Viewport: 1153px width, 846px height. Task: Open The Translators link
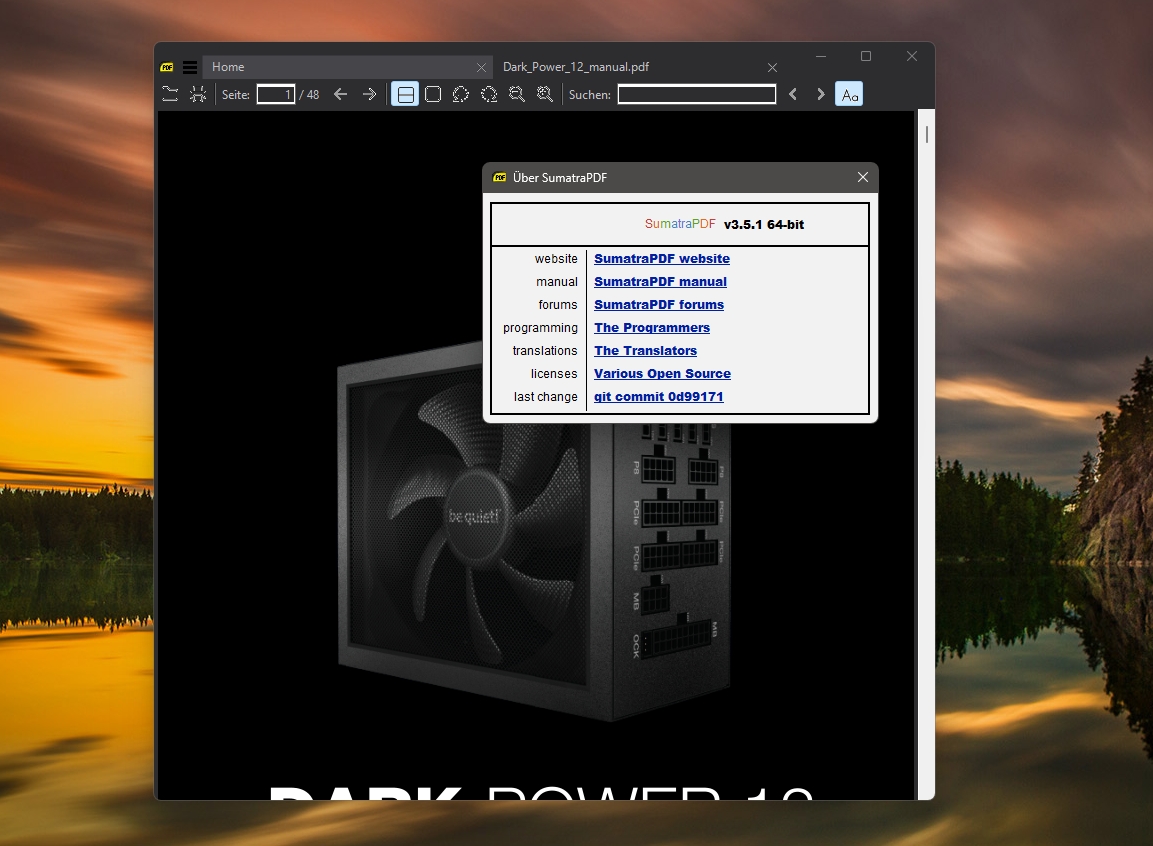pos(646,351)
